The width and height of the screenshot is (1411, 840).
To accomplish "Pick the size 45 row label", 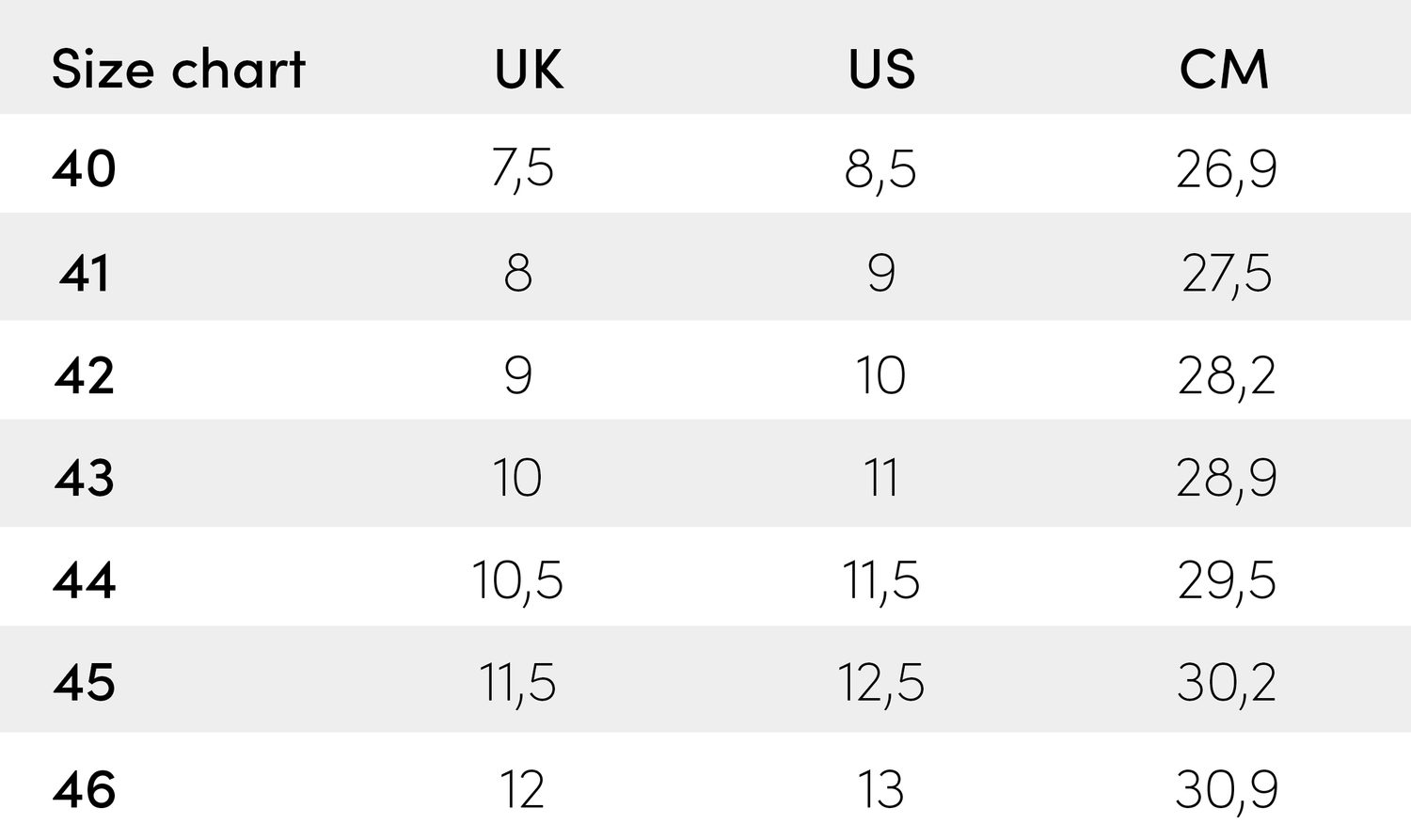I will [x=85, y=682].
